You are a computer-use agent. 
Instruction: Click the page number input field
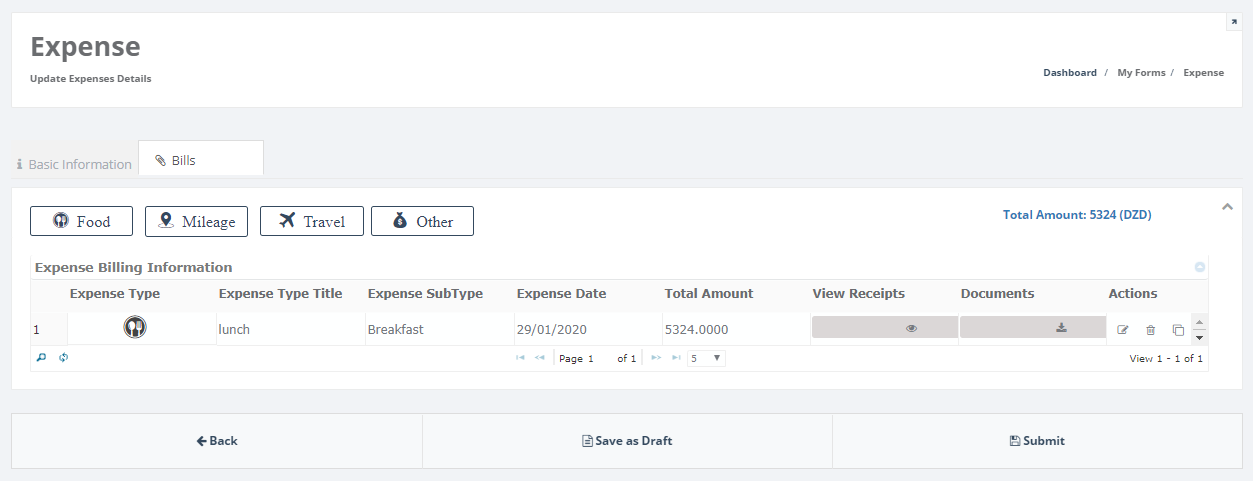(x=598, y=358)
